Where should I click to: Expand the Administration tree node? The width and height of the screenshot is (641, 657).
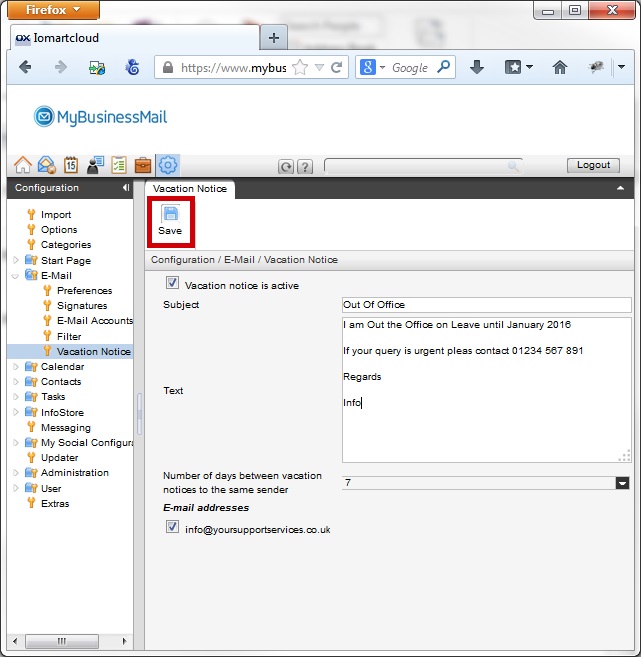pyautogui.click(x=15, y=473)
